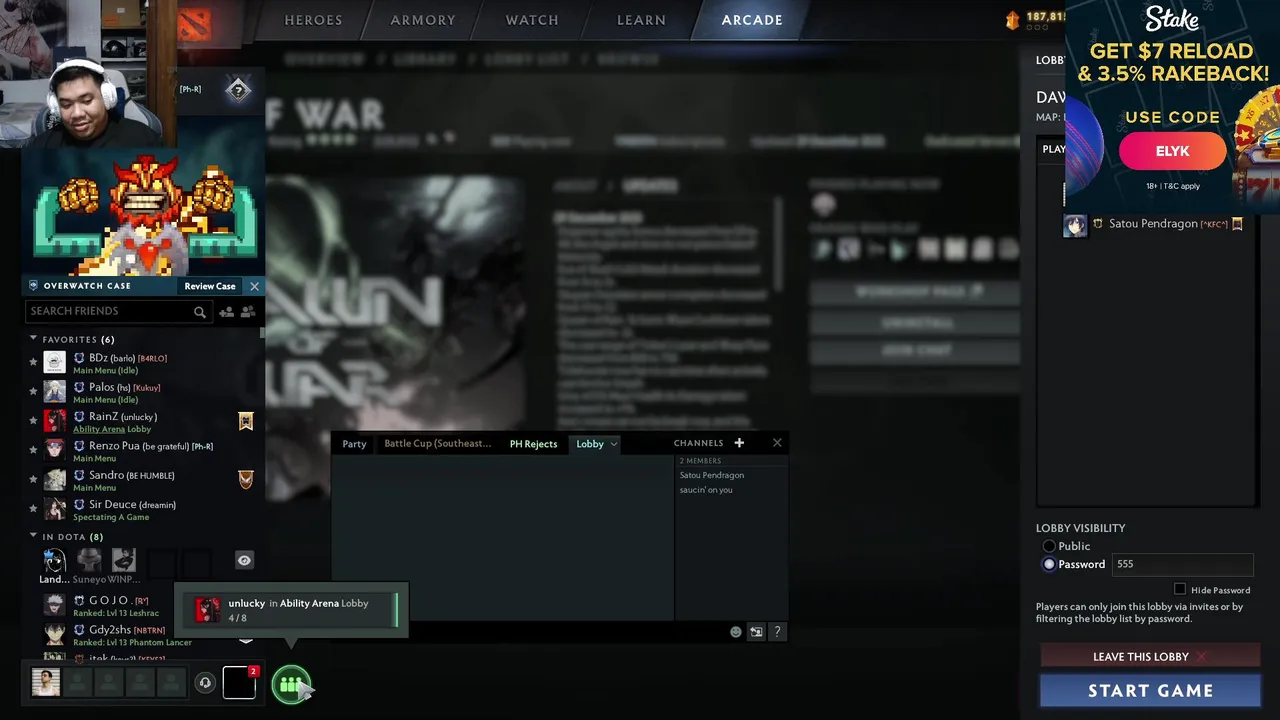
Task: Open the friends list green button
Action: (x=291, y=685)
